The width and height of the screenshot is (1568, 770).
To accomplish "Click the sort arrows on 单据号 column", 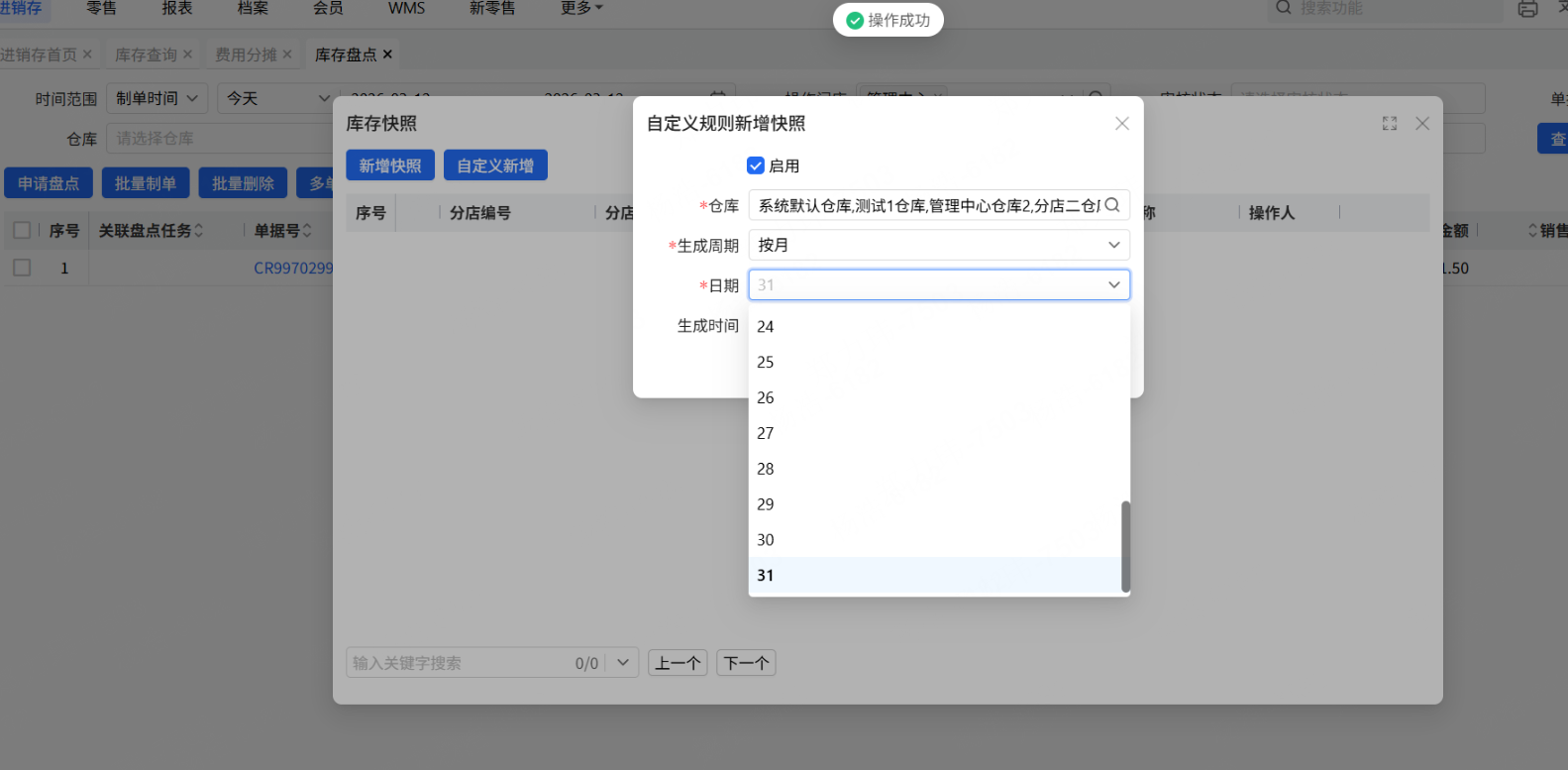I will tap(307, 231).
